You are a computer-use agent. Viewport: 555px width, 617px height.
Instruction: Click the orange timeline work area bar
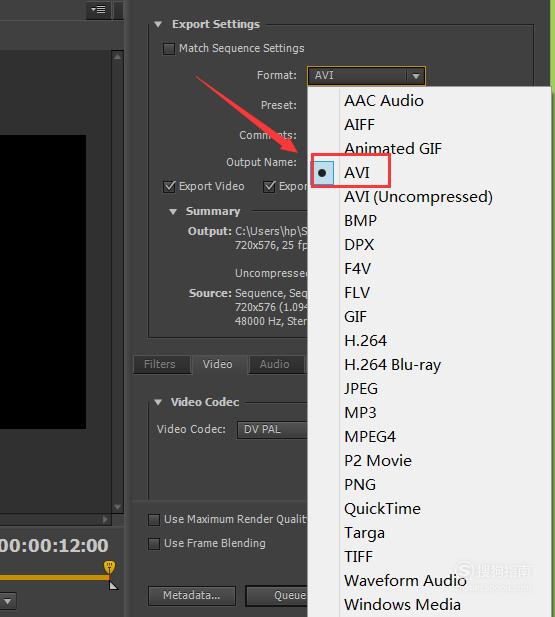coord(54,578)
